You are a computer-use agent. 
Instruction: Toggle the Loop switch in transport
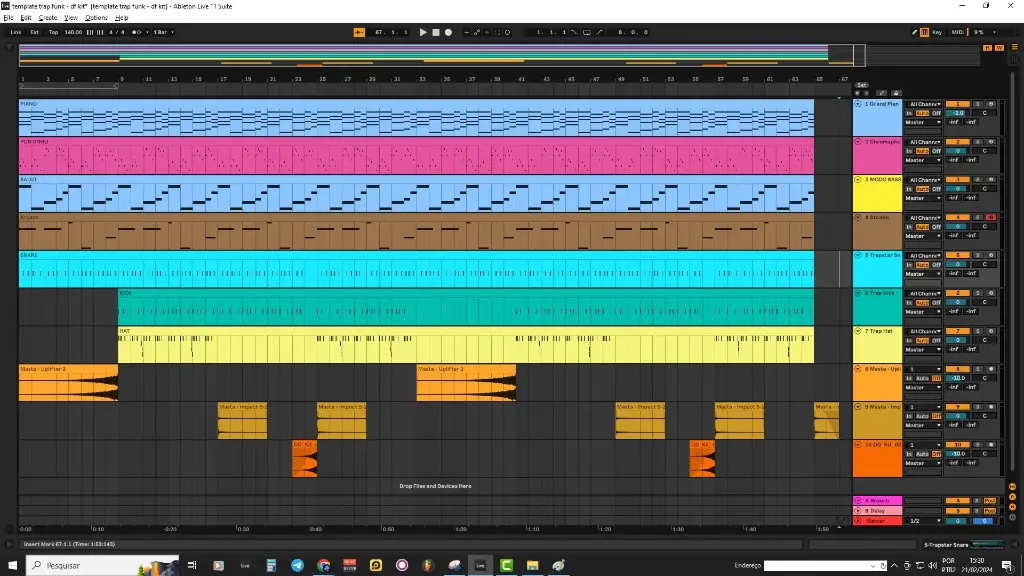[x=586, y=32]
